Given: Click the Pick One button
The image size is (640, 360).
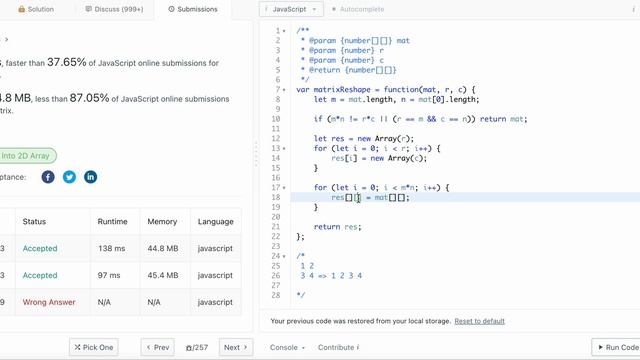Looking at the screenshot, I should tap(93, 347).
